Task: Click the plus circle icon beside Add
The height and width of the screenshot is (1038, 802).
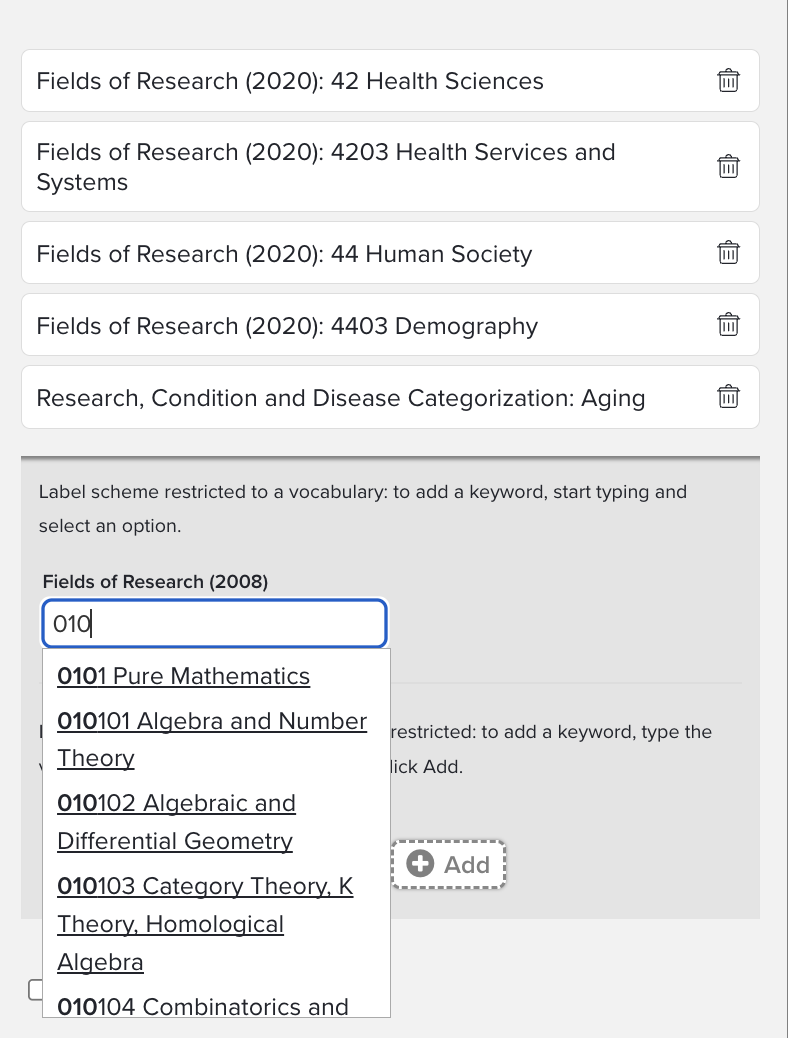Action: coord(421,864)
